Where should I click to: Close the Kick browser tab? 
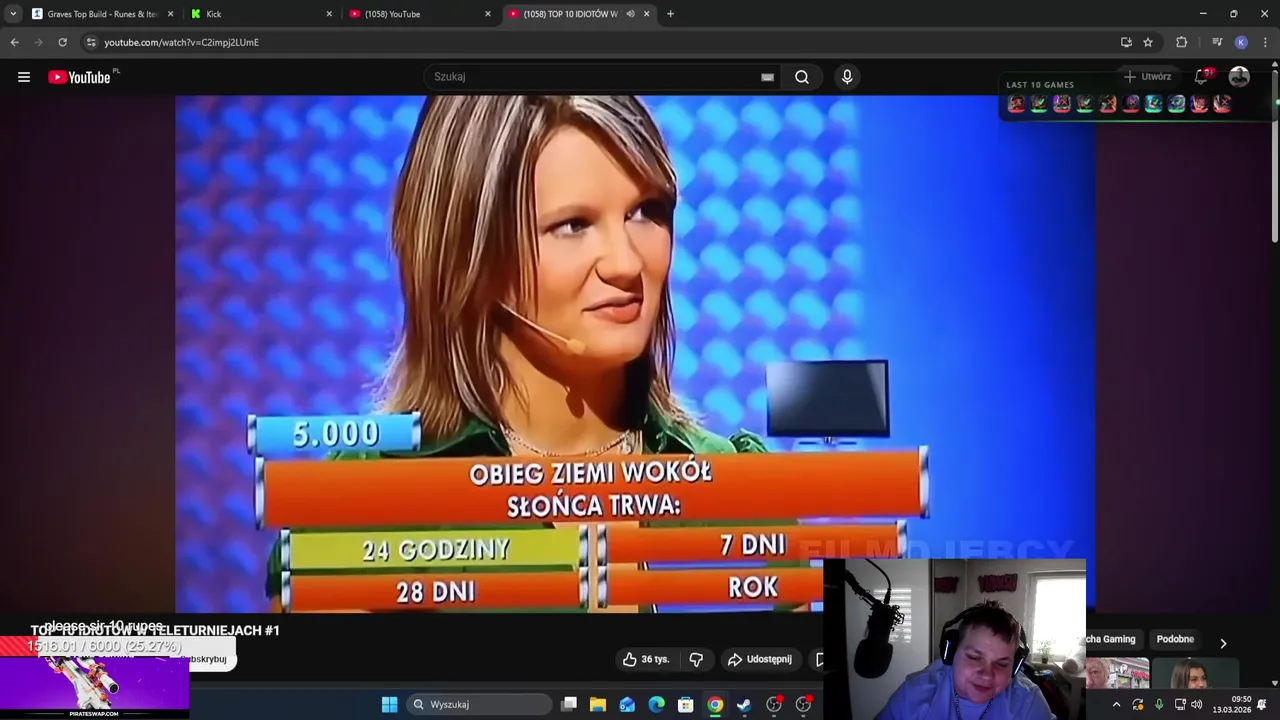(x=329, y=14)
